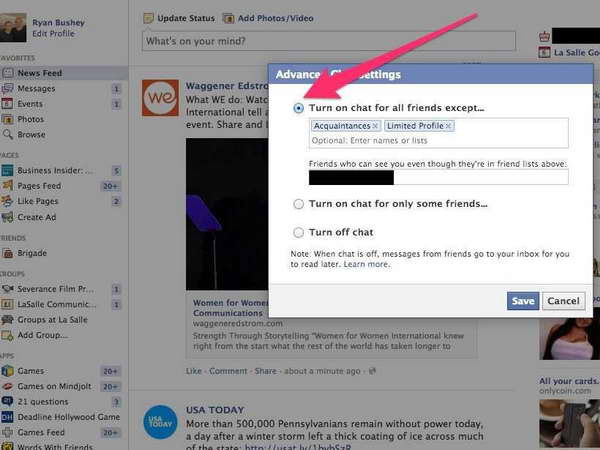
Task: Click the Games app icon
Action: click(x=7, y=371)
